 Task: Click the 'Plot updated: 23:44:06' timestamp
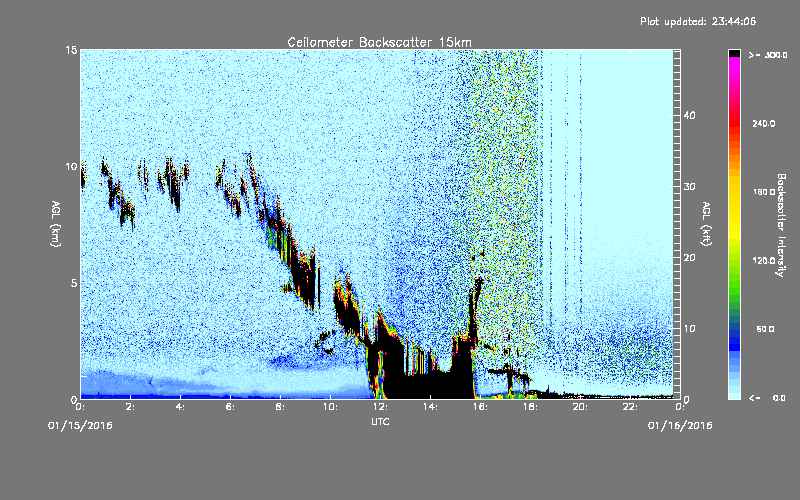click(x=698, y=21)
